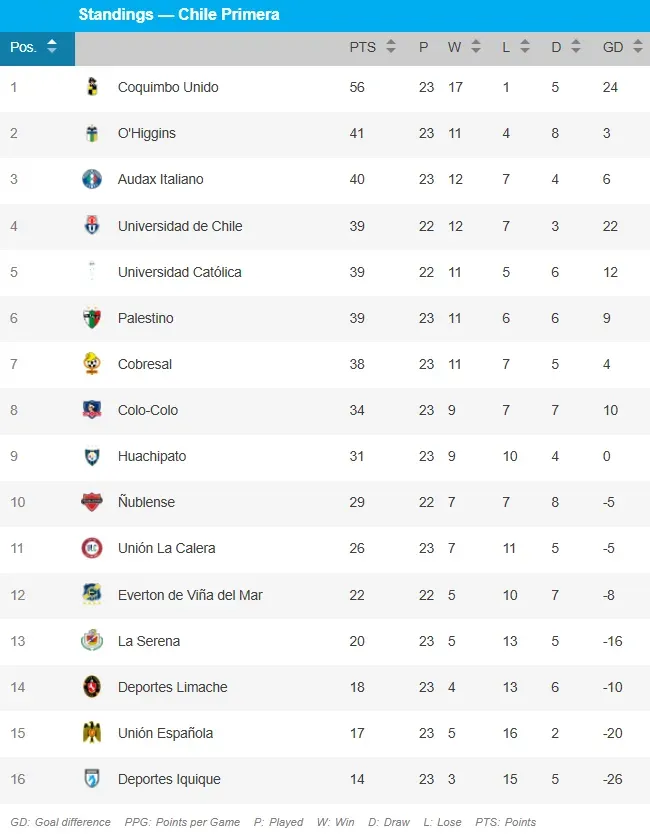Click the Colo-Colo team badge

point(92,410)
